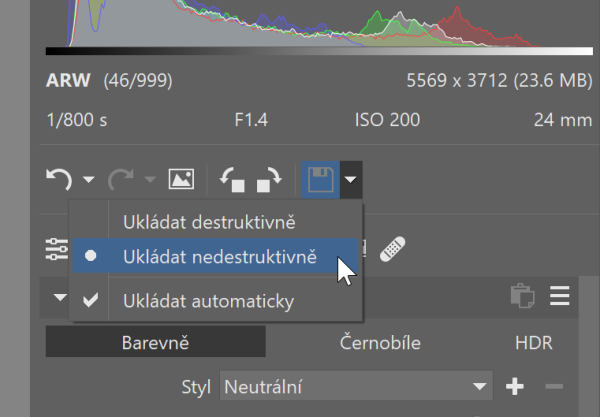Toggle Ukládat automaticky checked option
This screenshot has height=417, width=600.
tap(215, 301)
